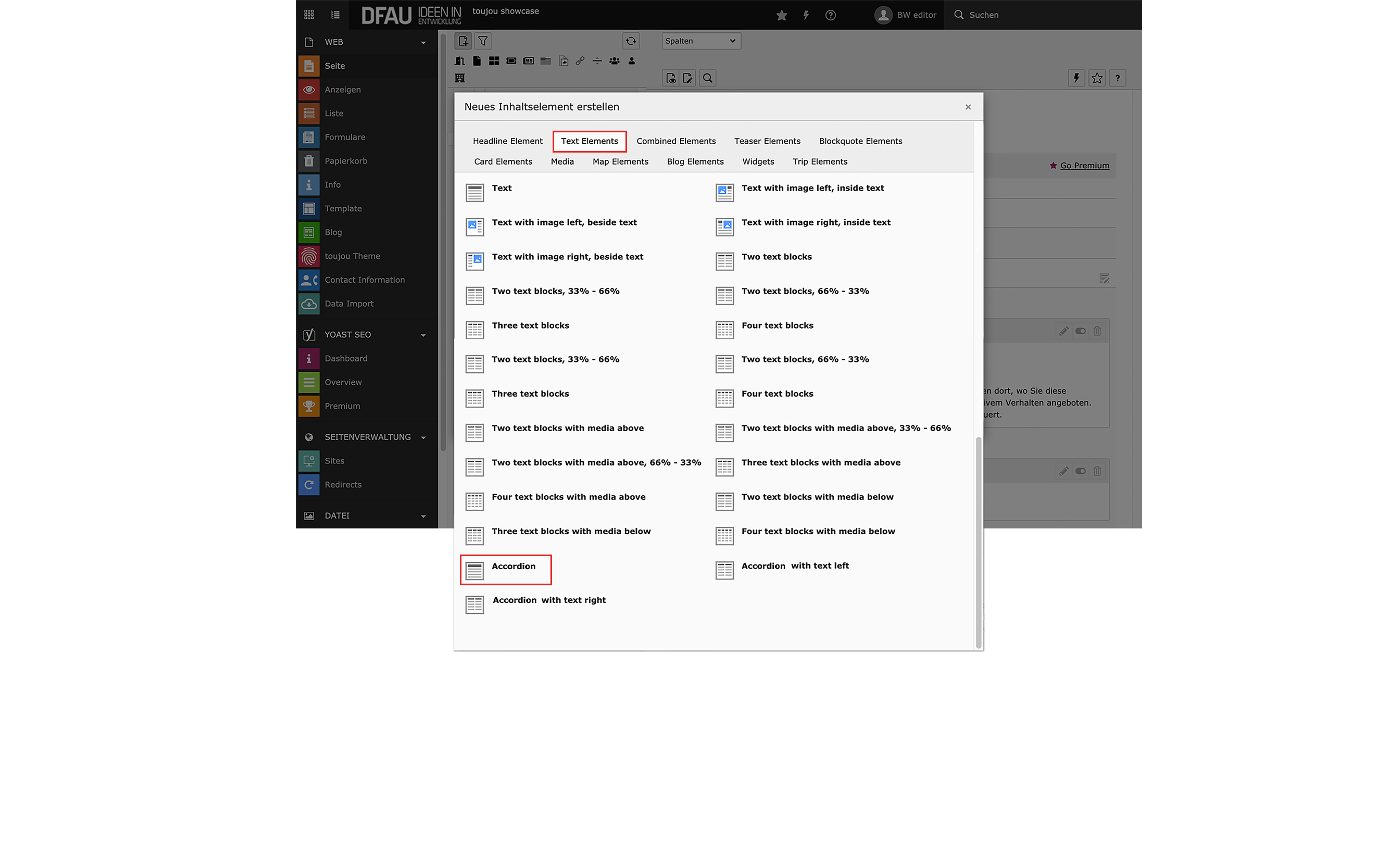
Task: Click the link page-type icon in tree toolbar
Action: tap(580, 61)
